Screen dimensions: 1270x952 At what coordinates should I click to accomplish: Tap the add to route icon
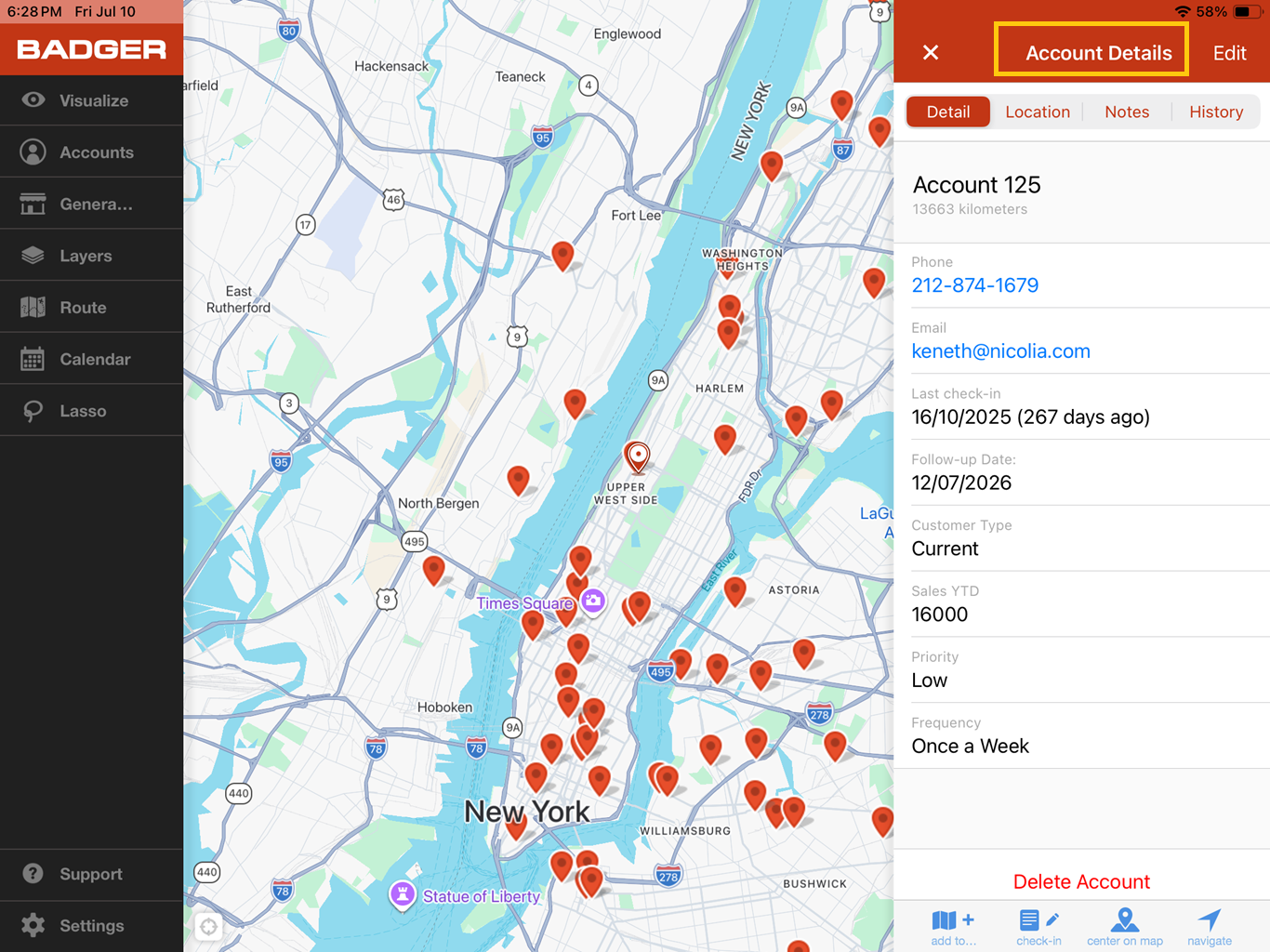click(953, 920)
